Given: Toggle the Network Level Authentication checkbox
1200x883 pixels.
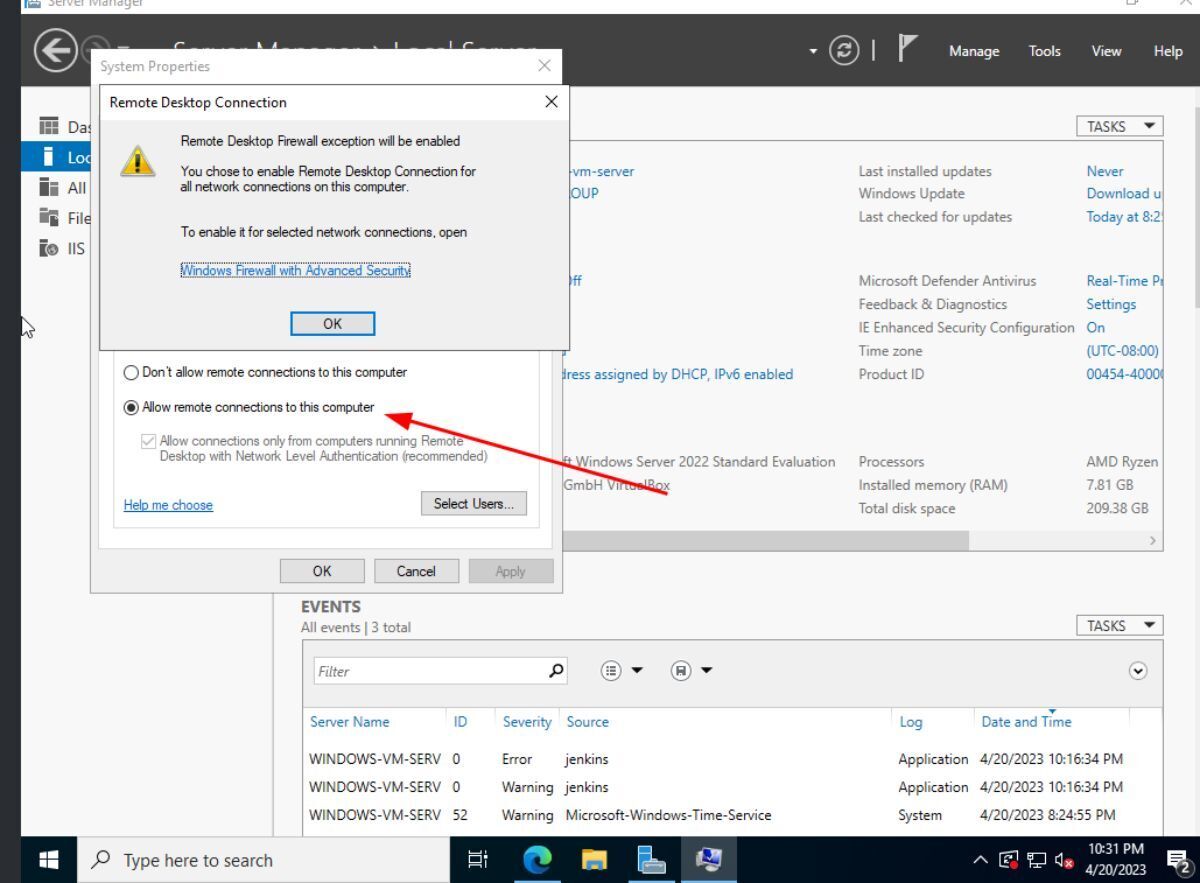Looking at the screenshot, I should 149,441.
